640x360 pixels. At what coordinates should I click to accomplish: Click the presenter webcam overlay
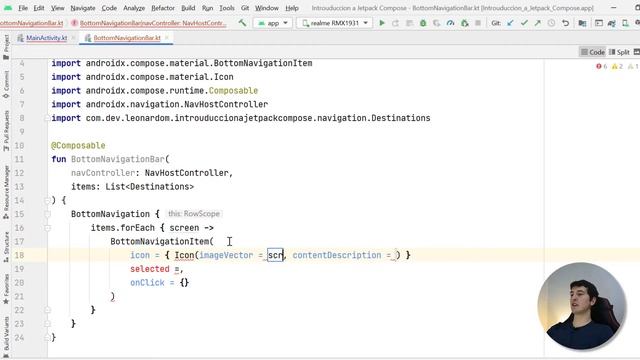click(582, 306)
